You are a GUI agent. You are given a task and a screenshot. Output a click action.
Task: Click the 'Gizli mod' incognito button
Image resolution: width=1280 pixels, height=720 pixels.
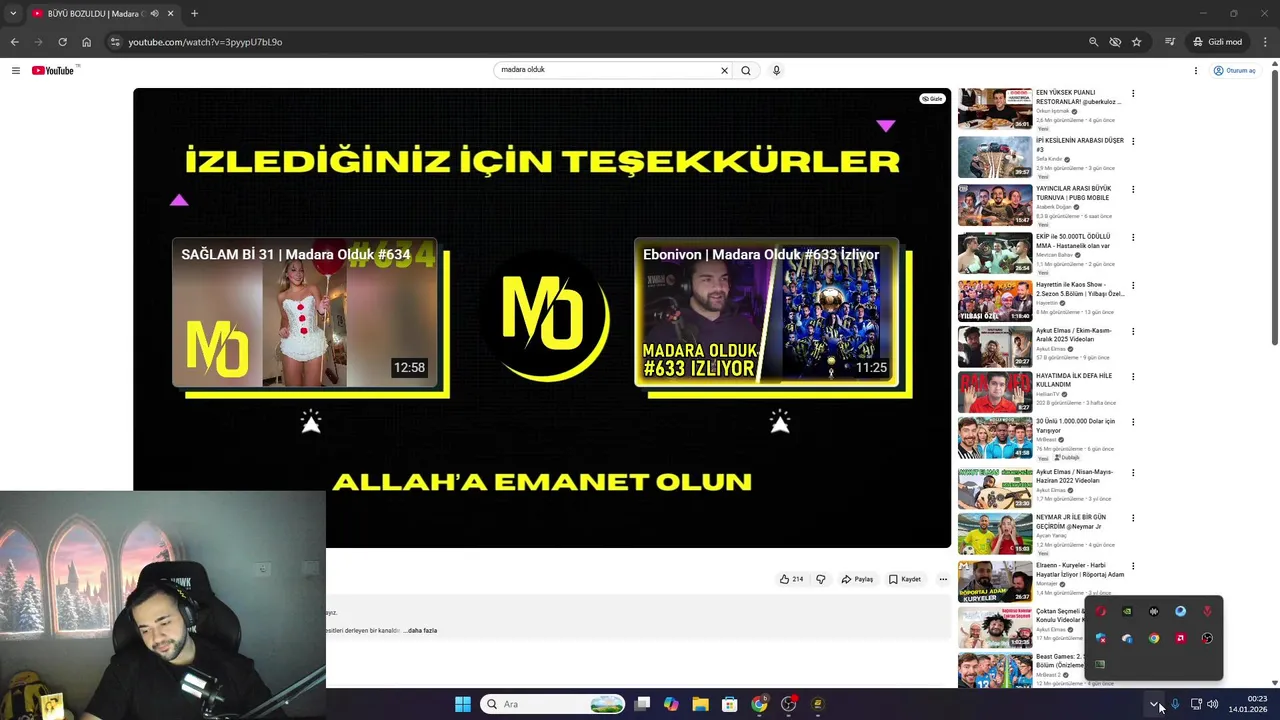pyautogui.click(x=1217, y=42)
